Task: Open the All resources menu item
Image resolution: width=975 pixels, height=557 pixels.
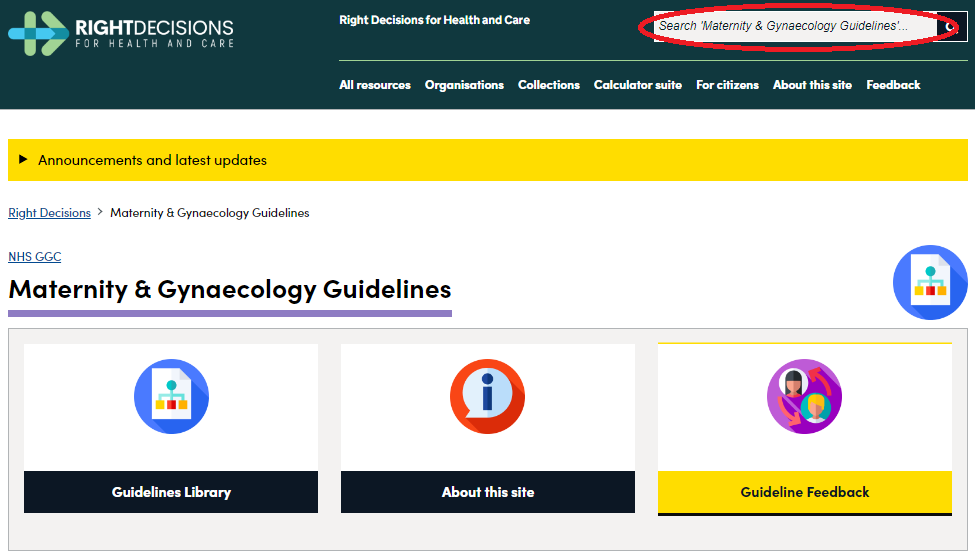Action: [x=375, y=85]
